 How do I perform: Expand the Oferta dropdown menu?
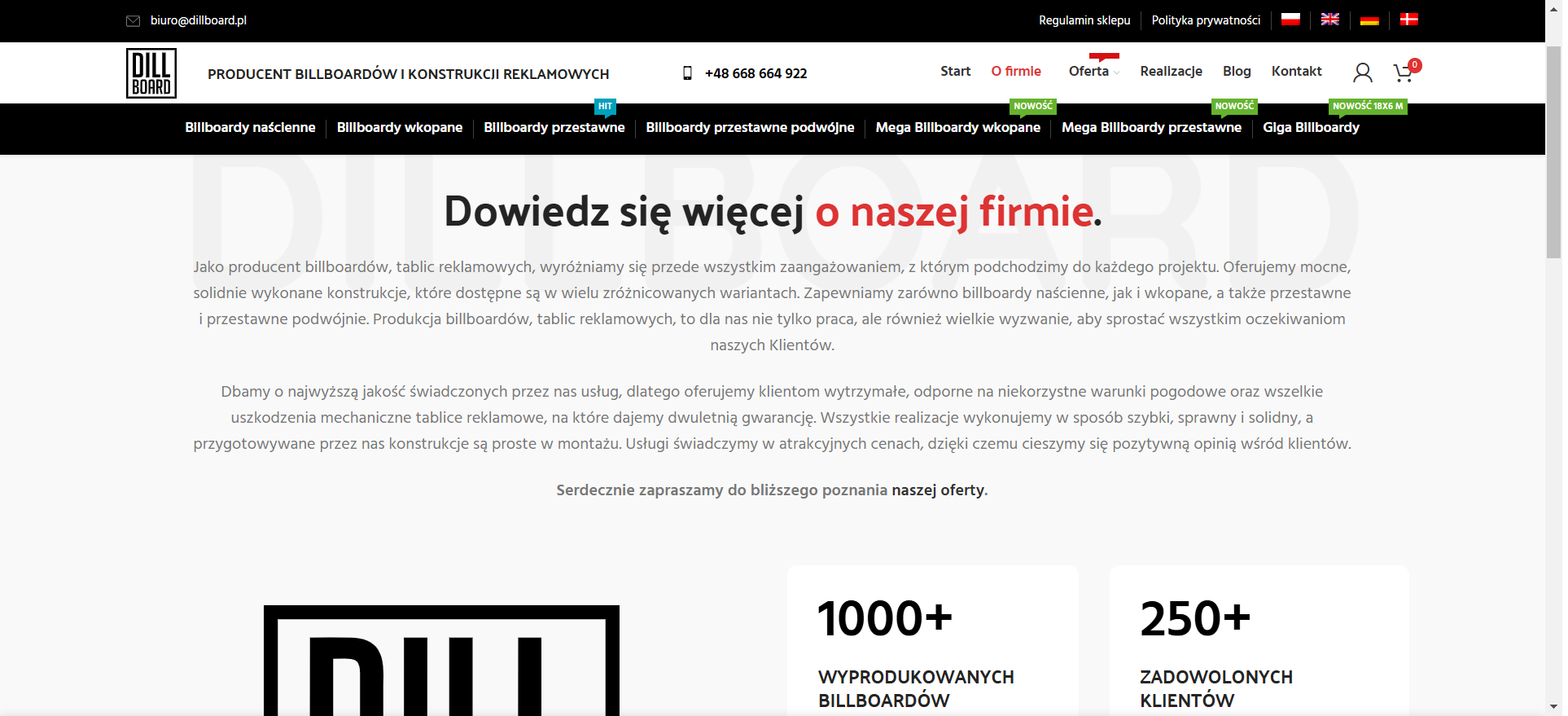1093,72
